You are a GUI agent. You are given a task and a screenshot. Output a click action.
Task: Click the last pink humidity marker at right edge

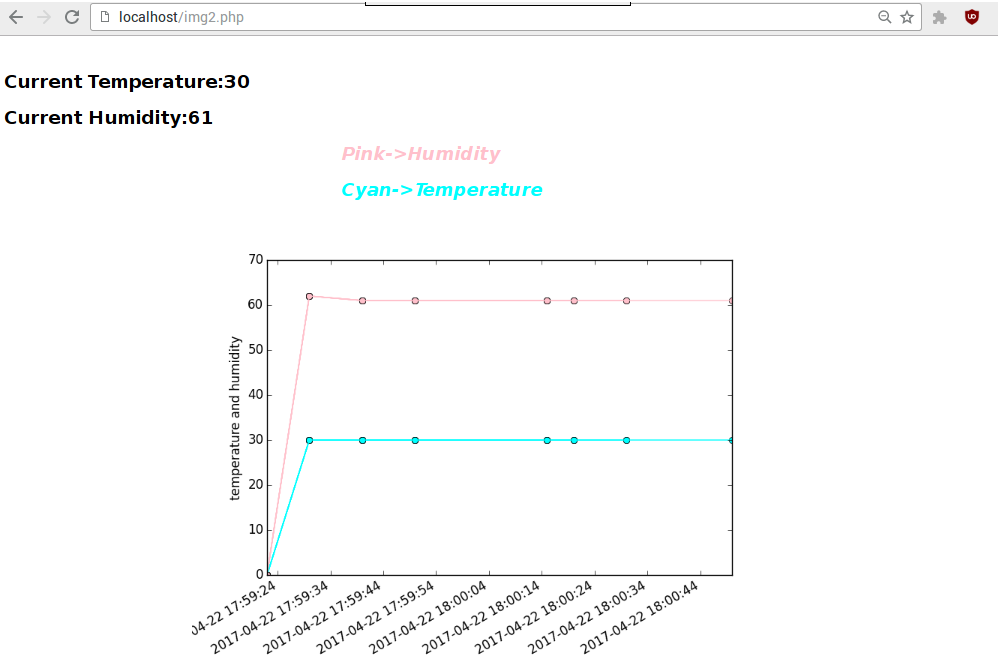tap(731, 301)
